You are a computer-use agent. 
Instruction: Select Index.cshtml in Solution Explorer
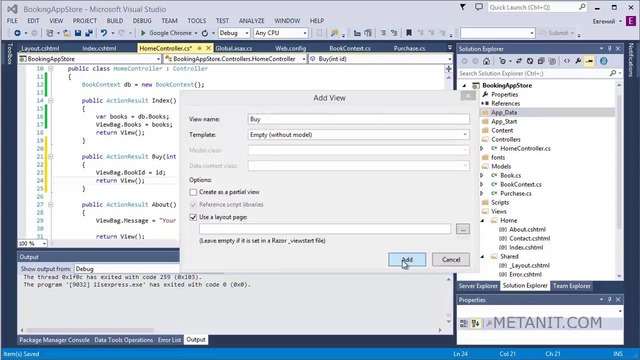[x=526, y=247]
